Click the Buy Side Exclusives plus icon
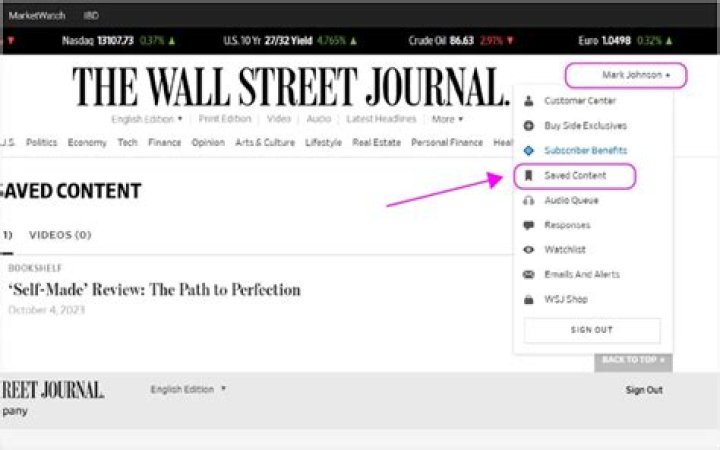 coord(528,126)
